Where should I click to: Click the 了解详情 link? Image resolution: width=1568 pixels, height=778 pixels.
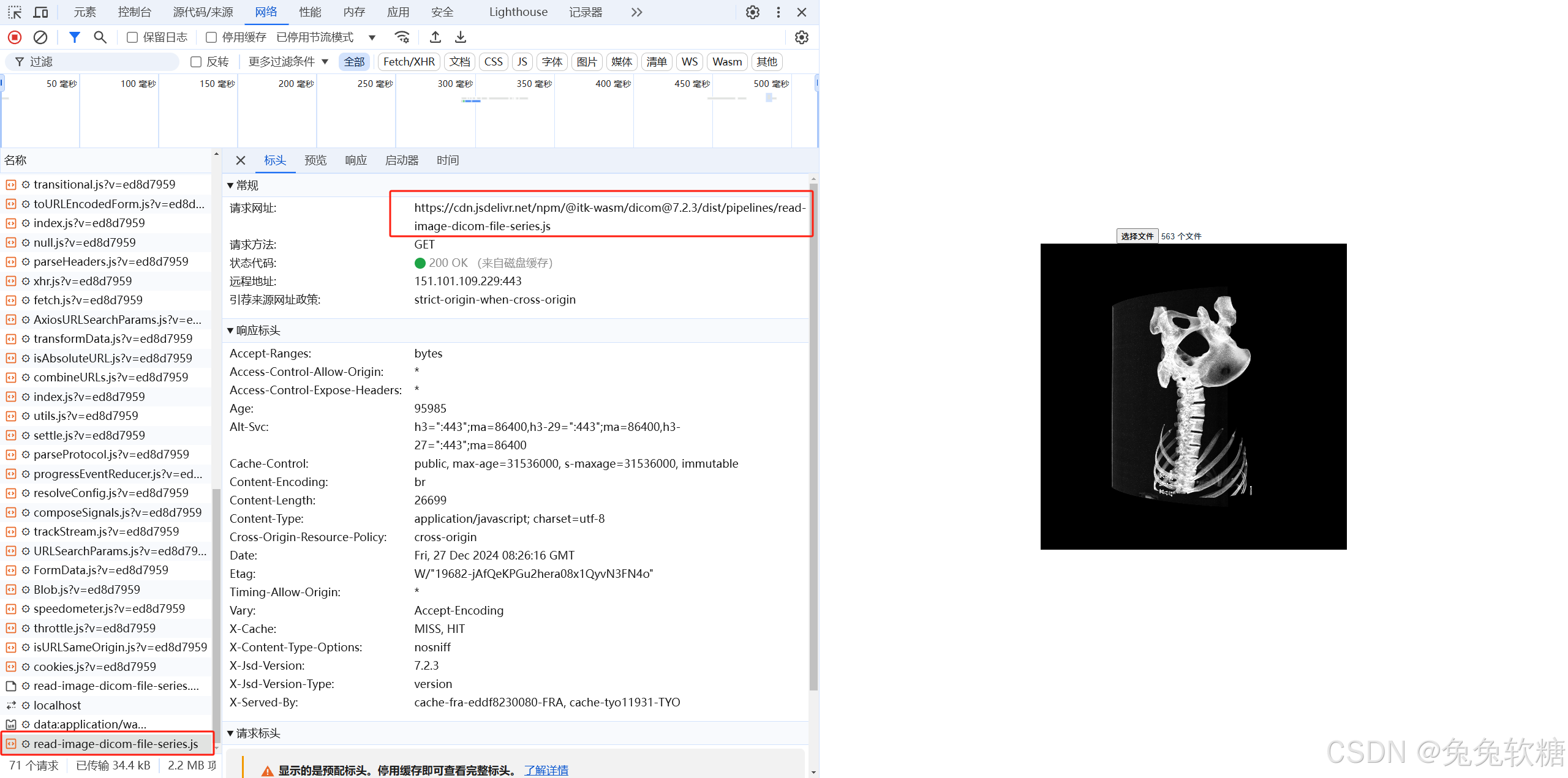pyautogui.click(x=546, y=769)
